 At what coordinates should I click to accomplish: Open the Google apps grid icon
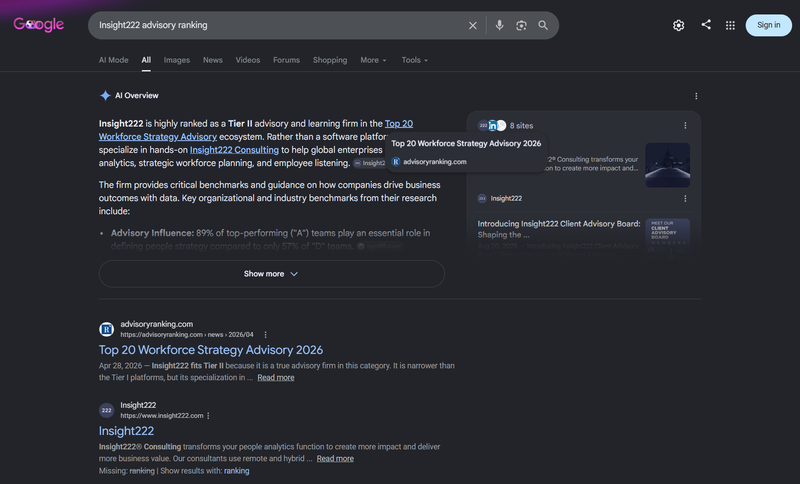[730, 26]
